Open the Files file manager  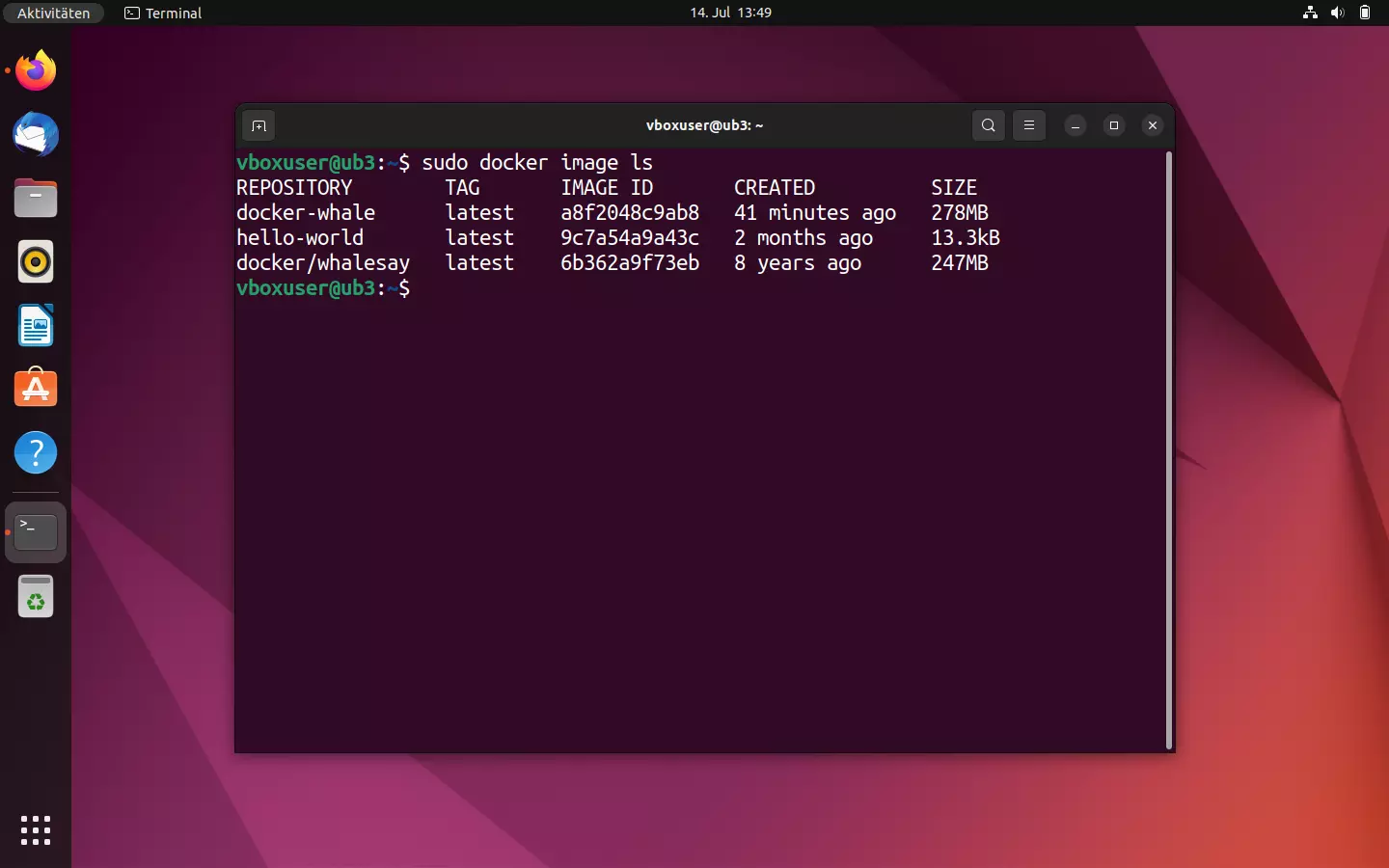point(35,198)
